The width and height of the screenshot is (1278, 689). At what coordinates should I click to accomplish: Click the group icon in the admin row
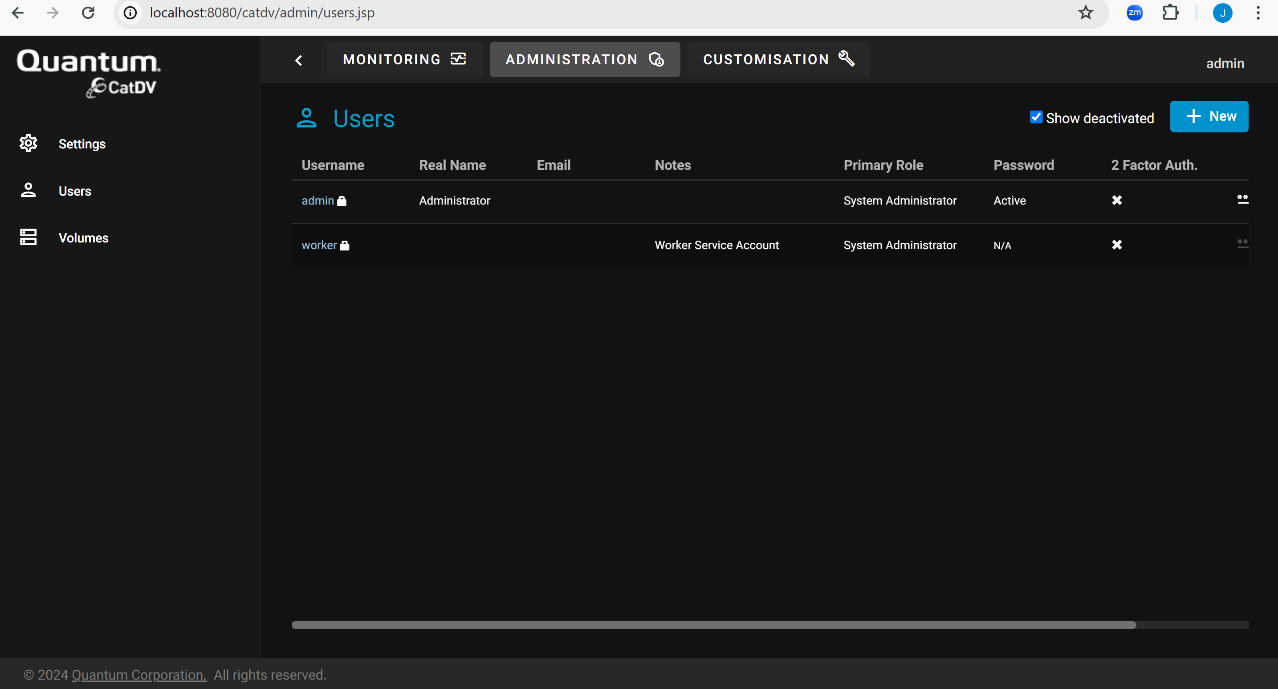pos(1243,200)
